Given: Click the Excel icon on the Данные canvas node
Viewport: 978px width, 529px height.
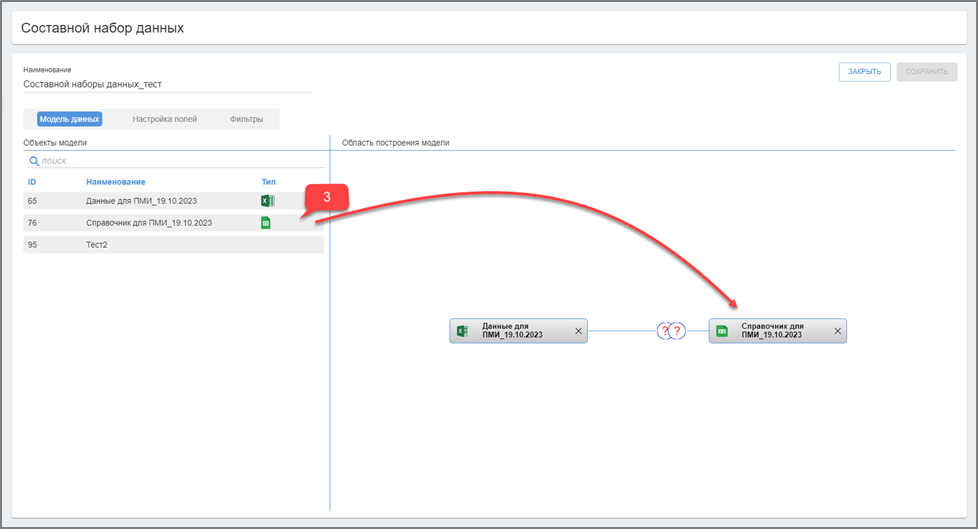Looking at the screenshot, I should 462,331.
